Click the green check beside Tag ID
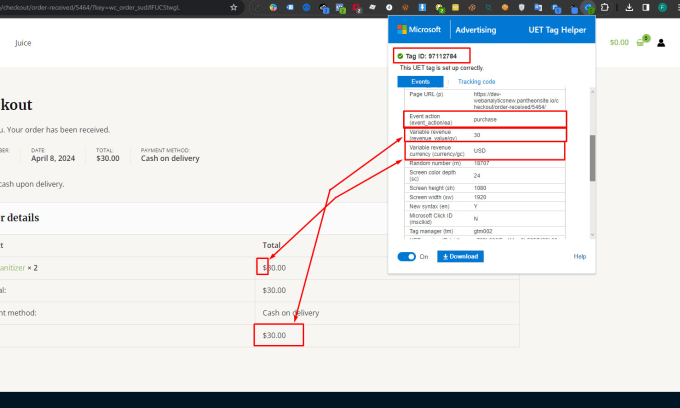 (x=400, y=56)
